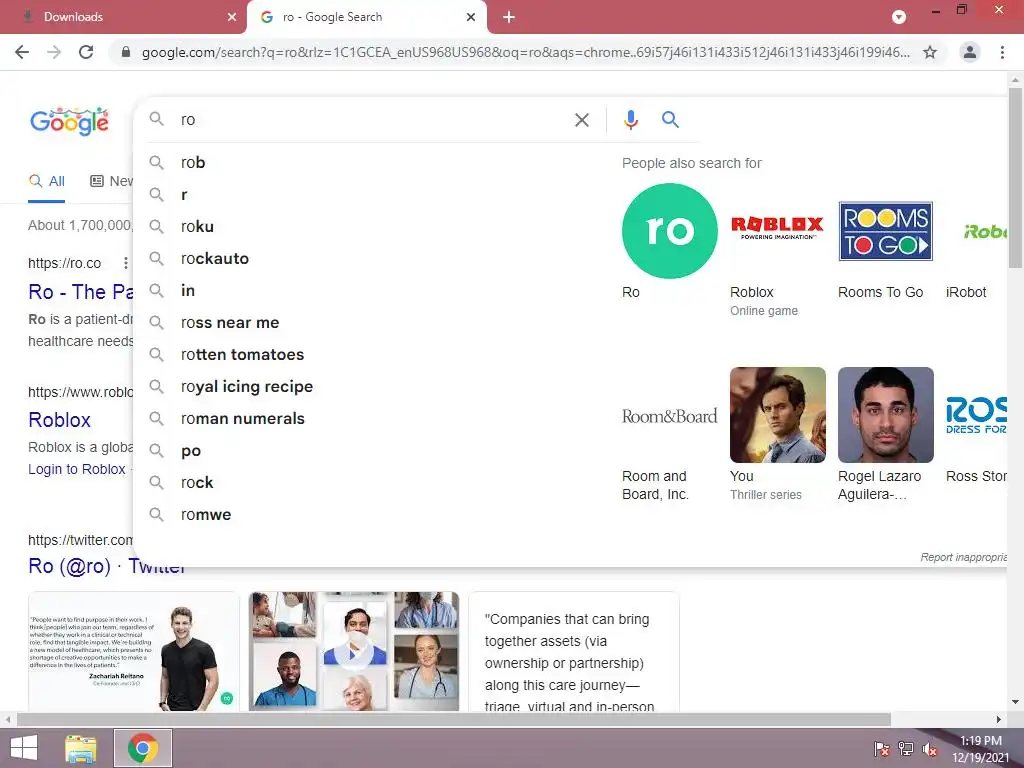
Task: Switch to the Downloads tab
Action: pyautogui.click(x=123, y=17)
